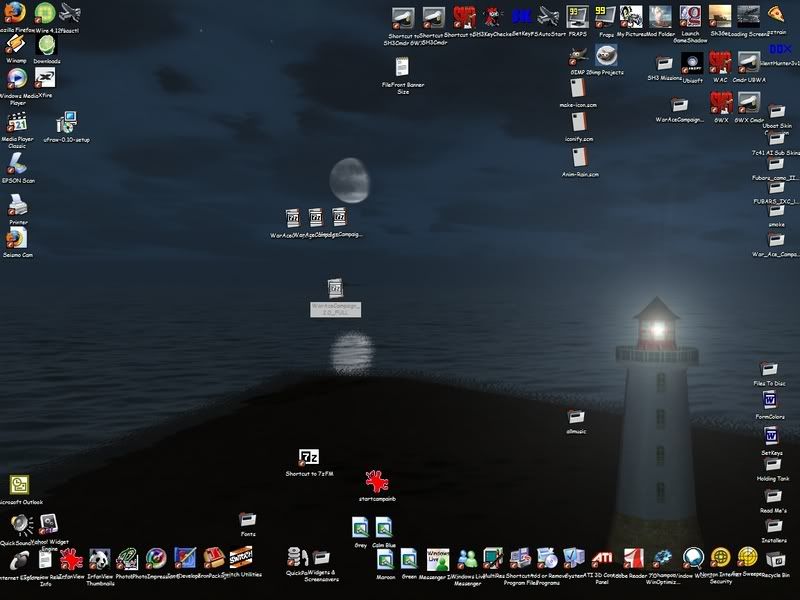Open the Fonts folder
Viewport: 800px width, 600px height.
point(248,520)
